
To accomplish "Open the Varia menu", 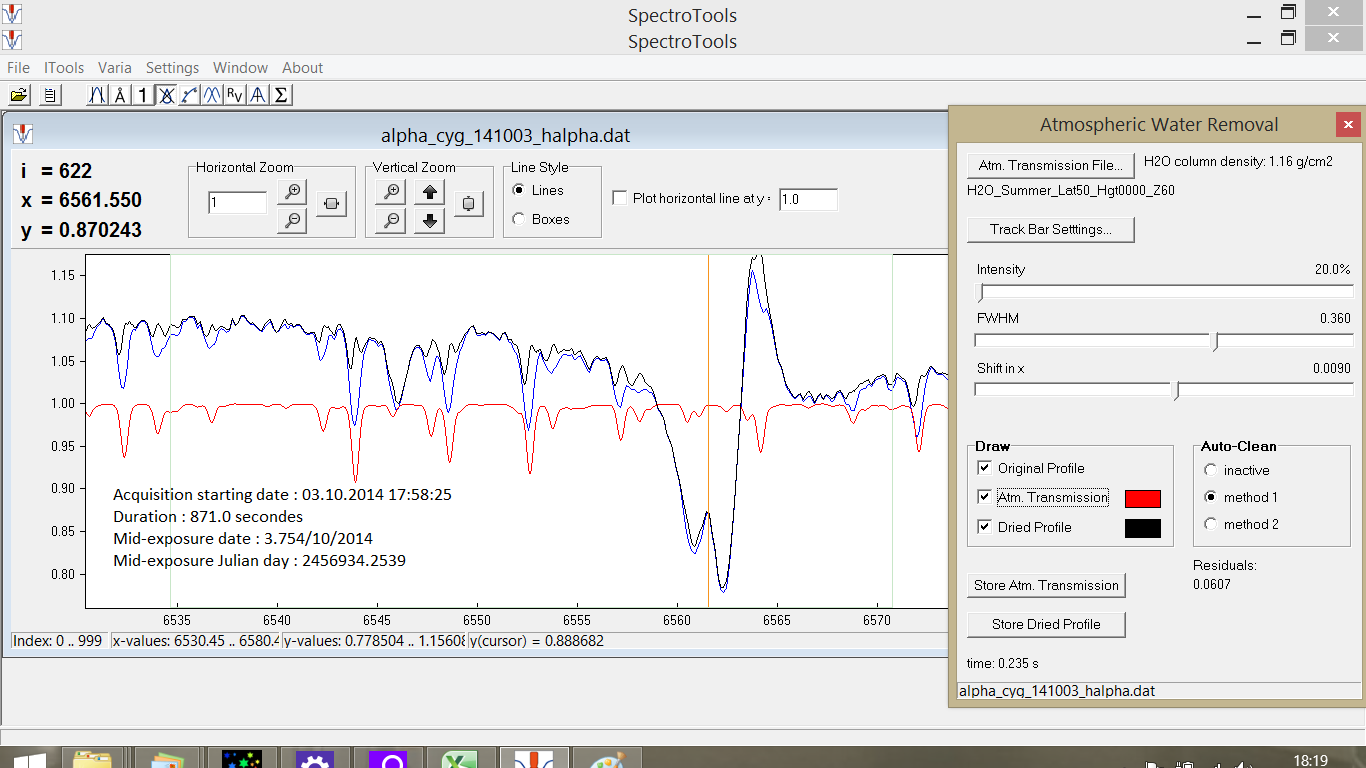I will [115, 68].
